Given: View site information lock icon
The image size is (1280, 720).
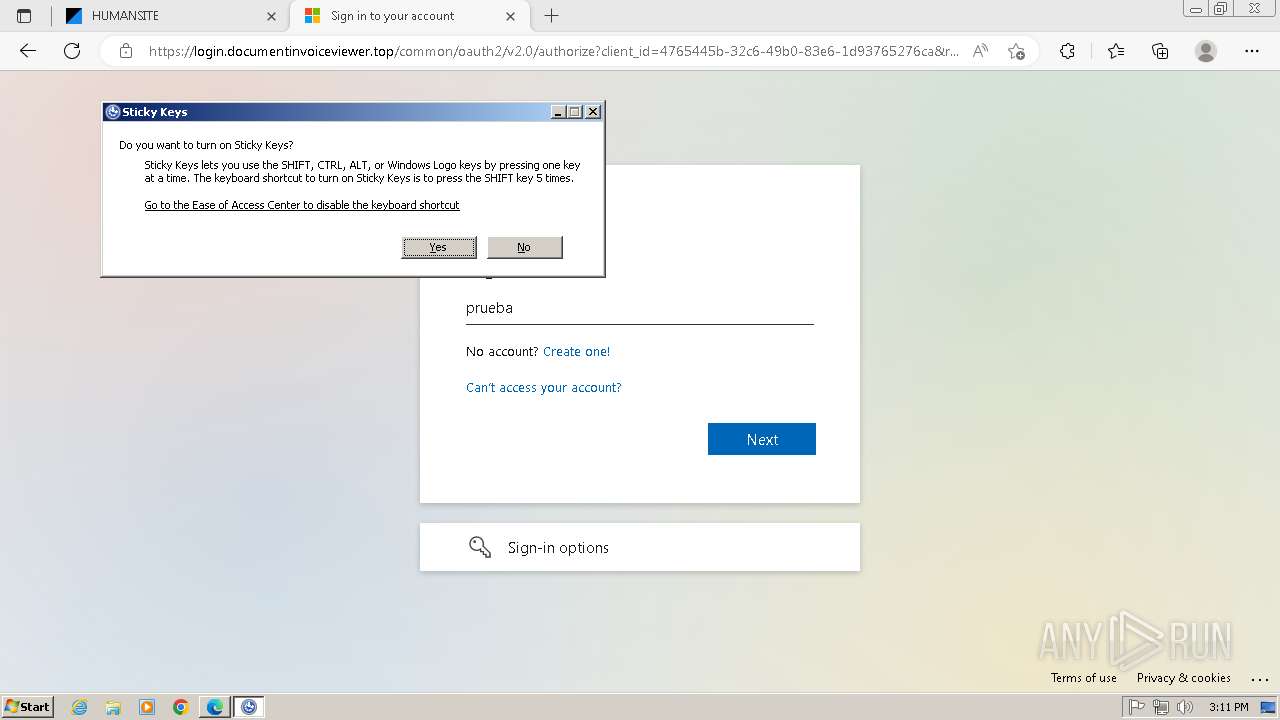Looking at the screenshot, I should 126,51.
